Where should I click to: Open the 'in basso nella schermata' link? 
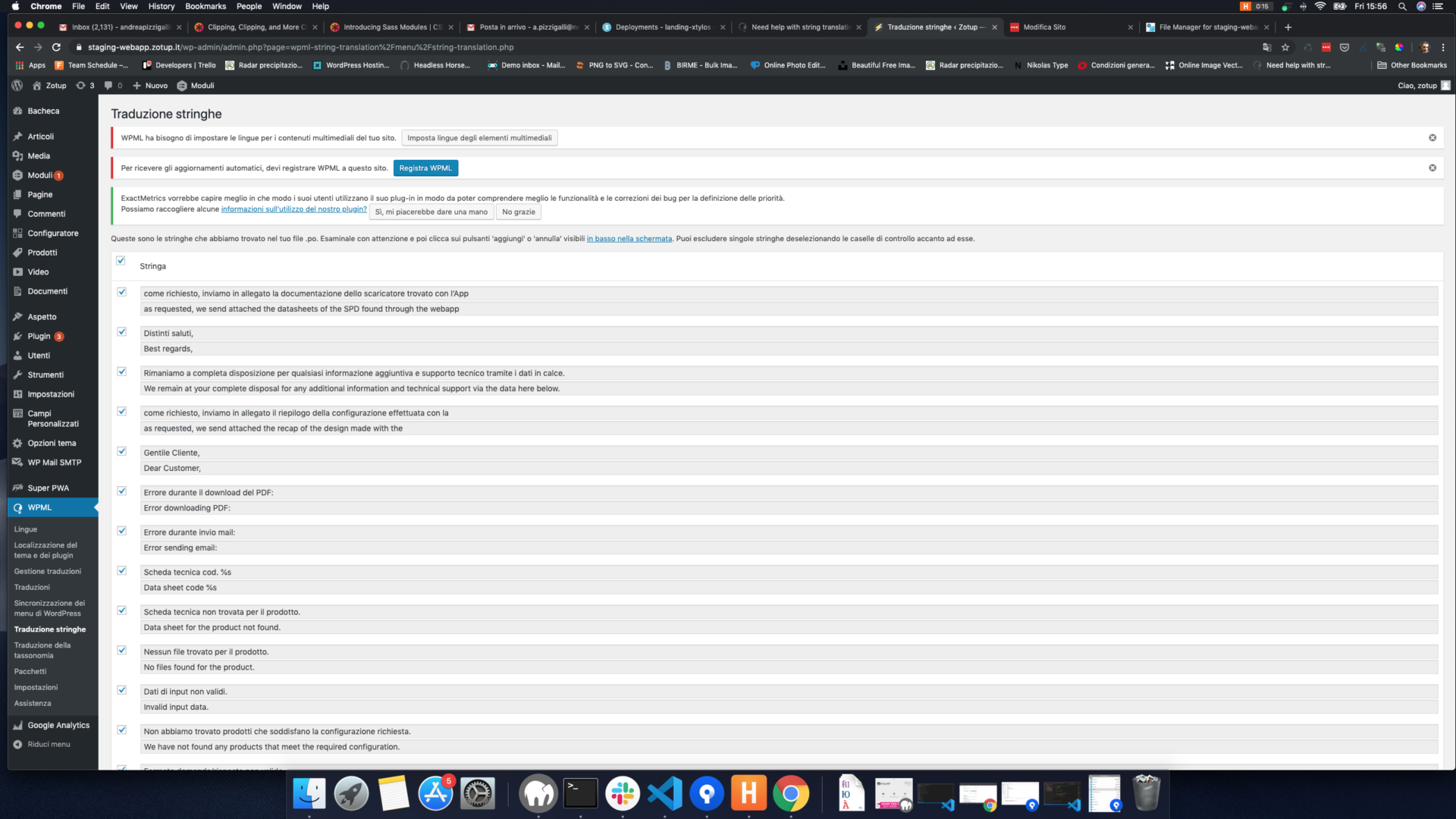pos(629,238)
